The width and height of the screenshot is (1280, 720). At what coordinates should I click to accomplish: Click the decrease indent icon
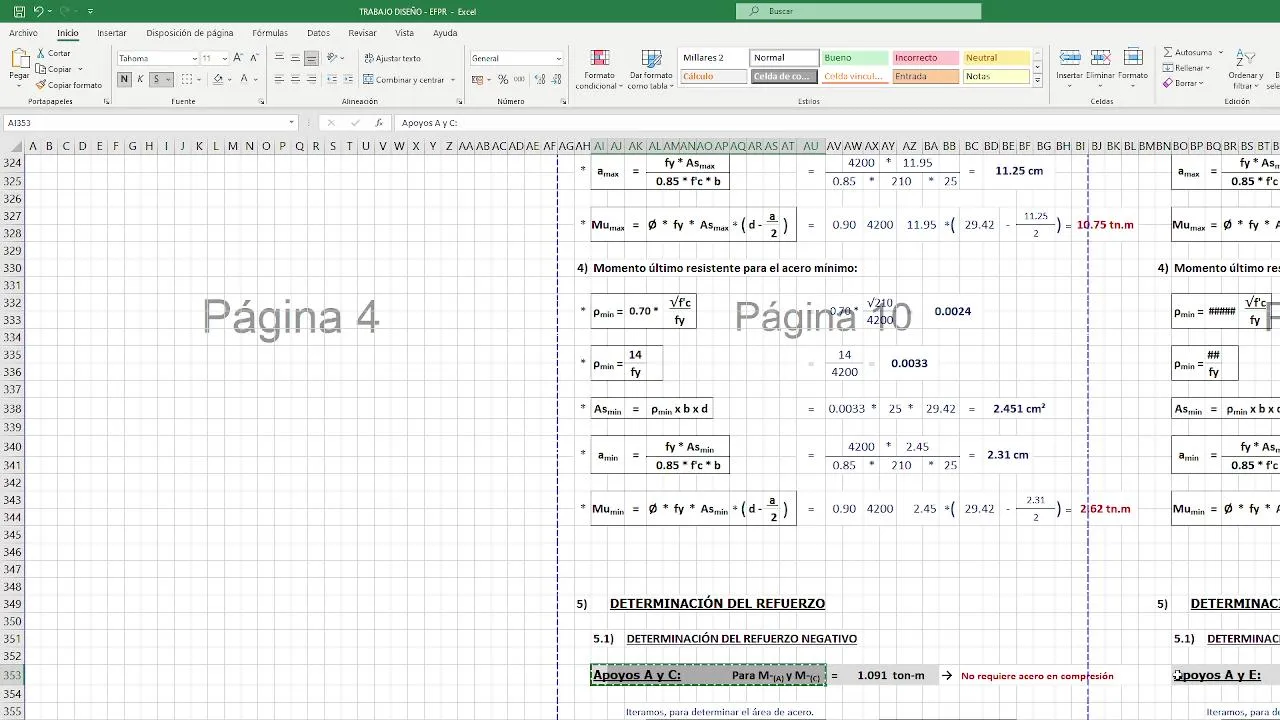[x=331, y=79]
